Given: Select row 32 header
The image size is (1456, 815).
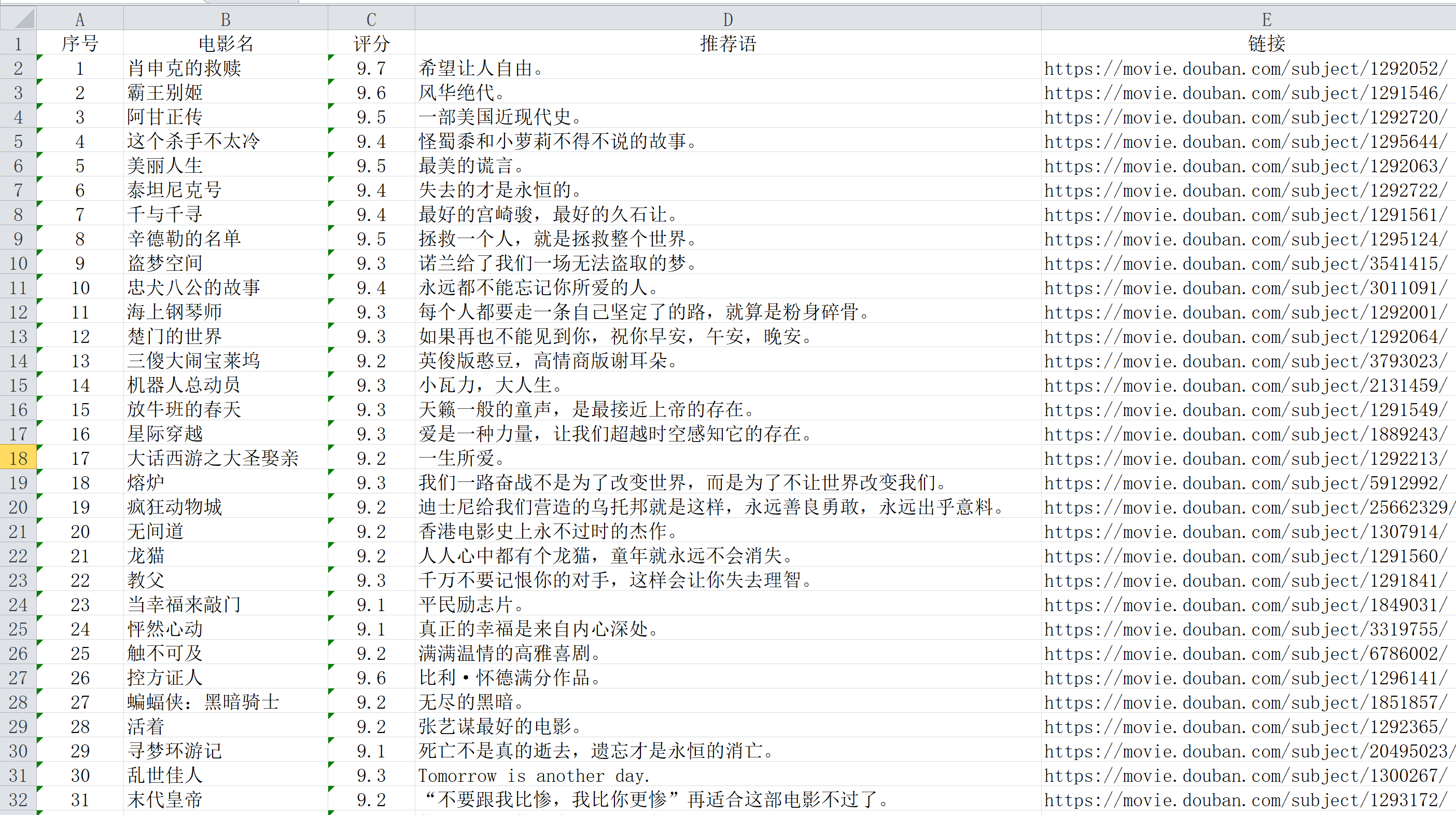Looking at the screenshot, I should 18,799.
